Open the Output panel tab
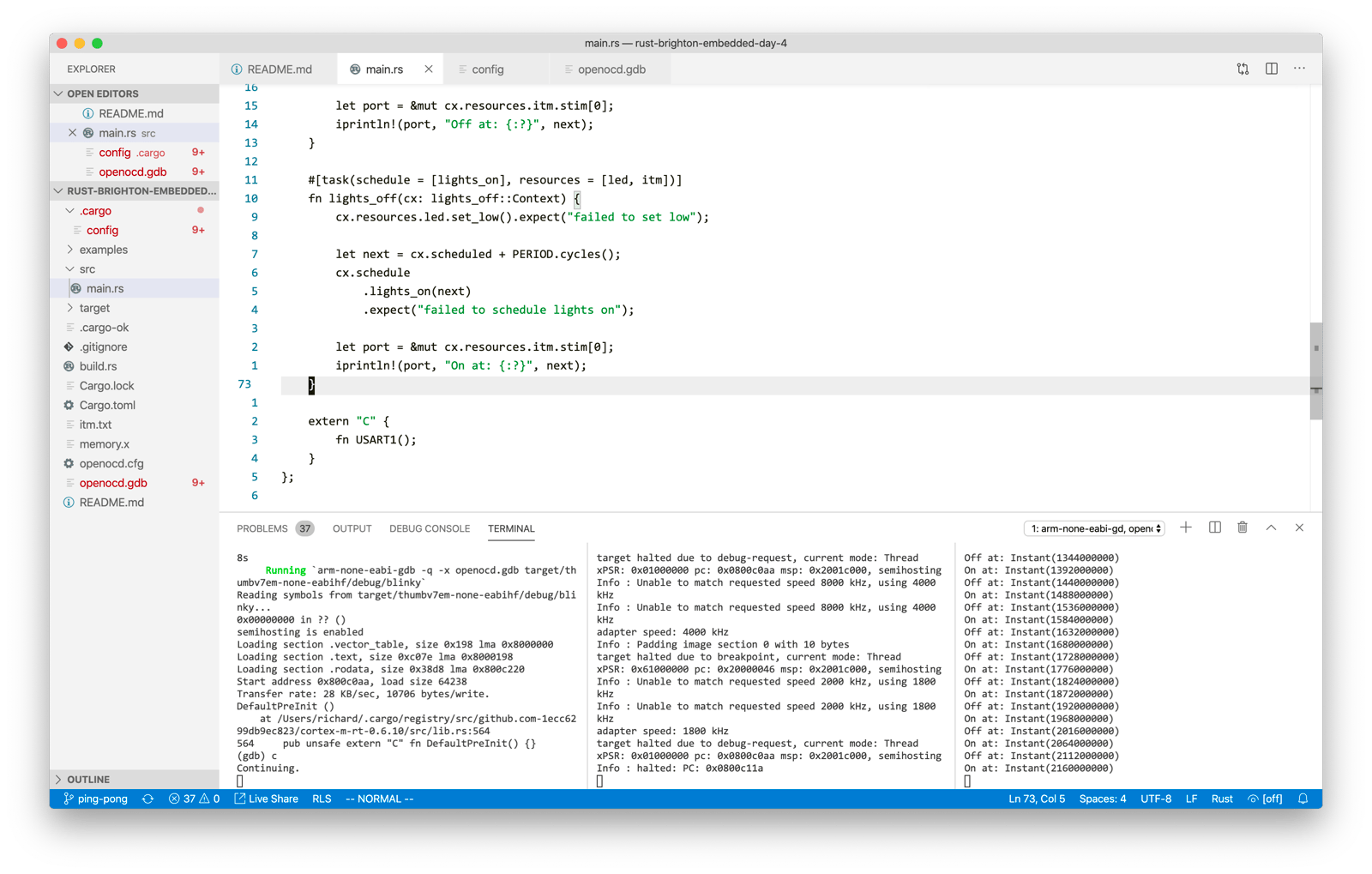 pyautogui.click(x=352, y=528)
